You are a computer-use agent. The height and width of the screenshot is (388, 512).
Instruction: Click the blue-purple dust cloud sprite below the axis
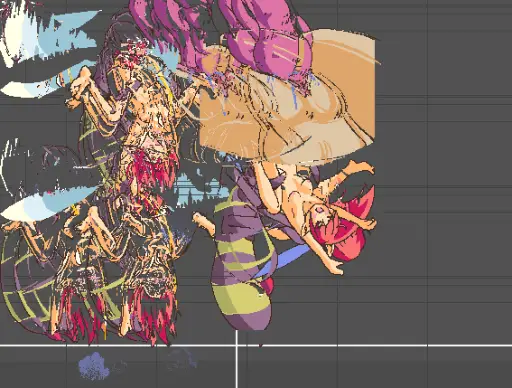pos(94,367)
